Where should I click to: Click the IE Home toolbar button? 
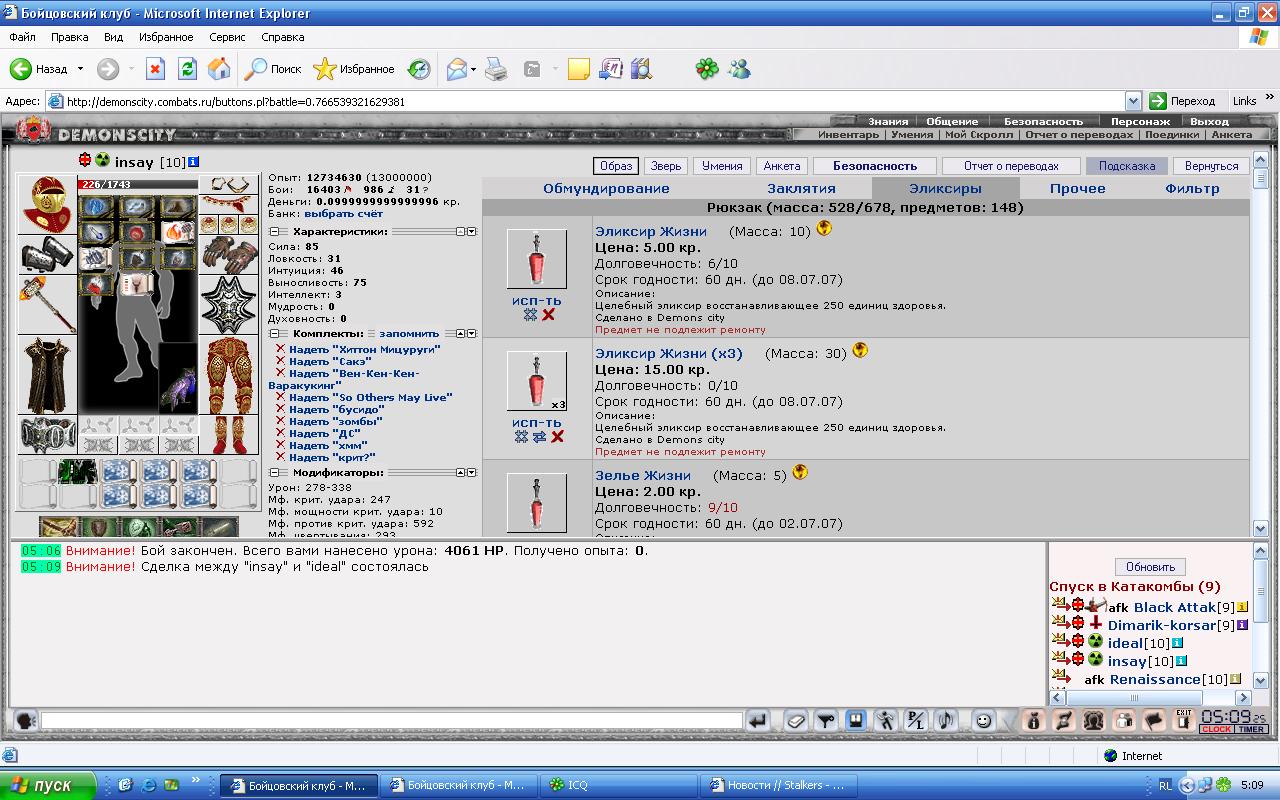[219, 69]
